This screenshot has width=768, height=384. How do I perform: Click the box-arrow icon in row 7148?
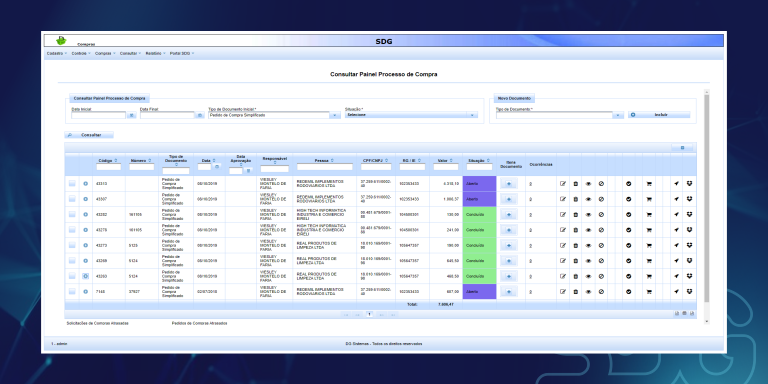(x=690, y=291)
